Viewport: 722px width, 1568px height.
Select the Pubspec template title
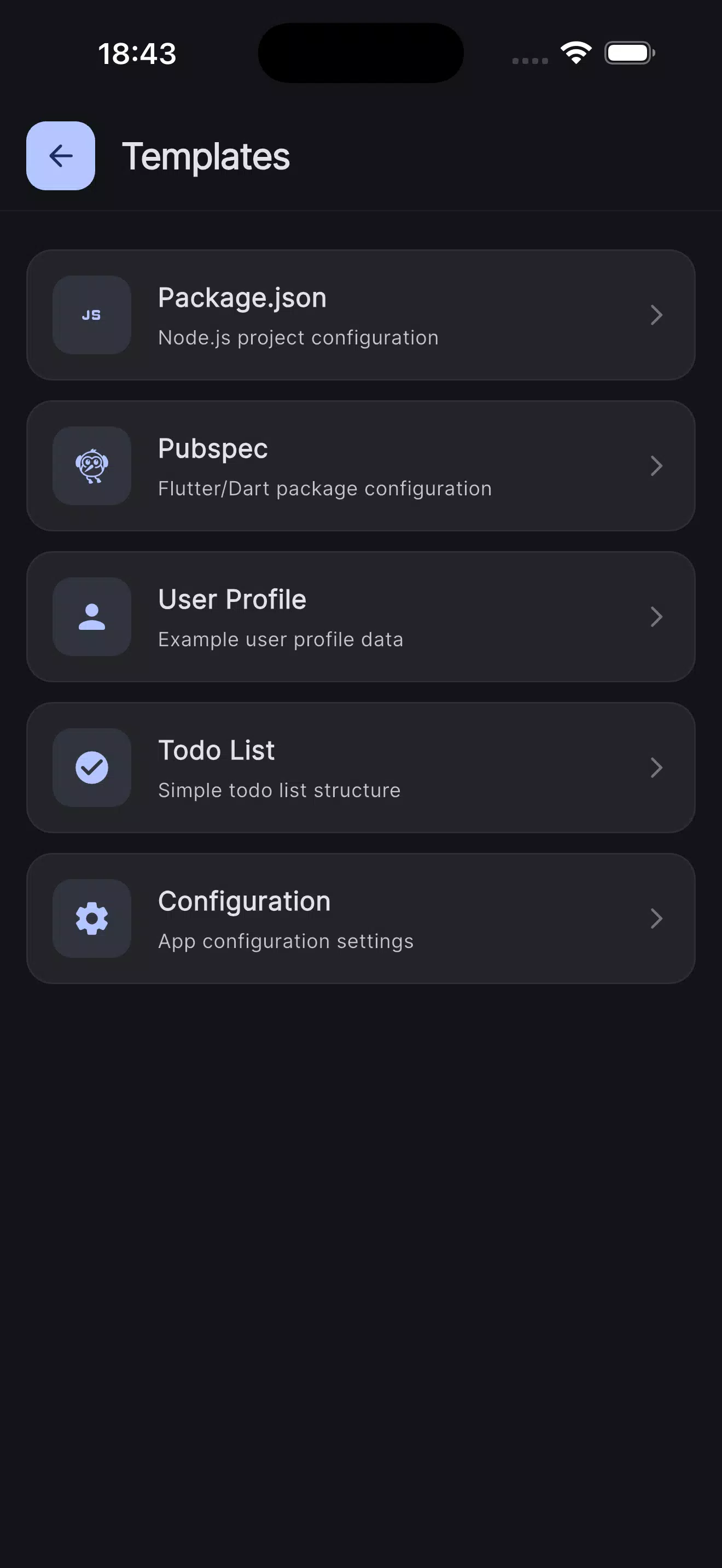pyautogui.click(x=213, y=449)
